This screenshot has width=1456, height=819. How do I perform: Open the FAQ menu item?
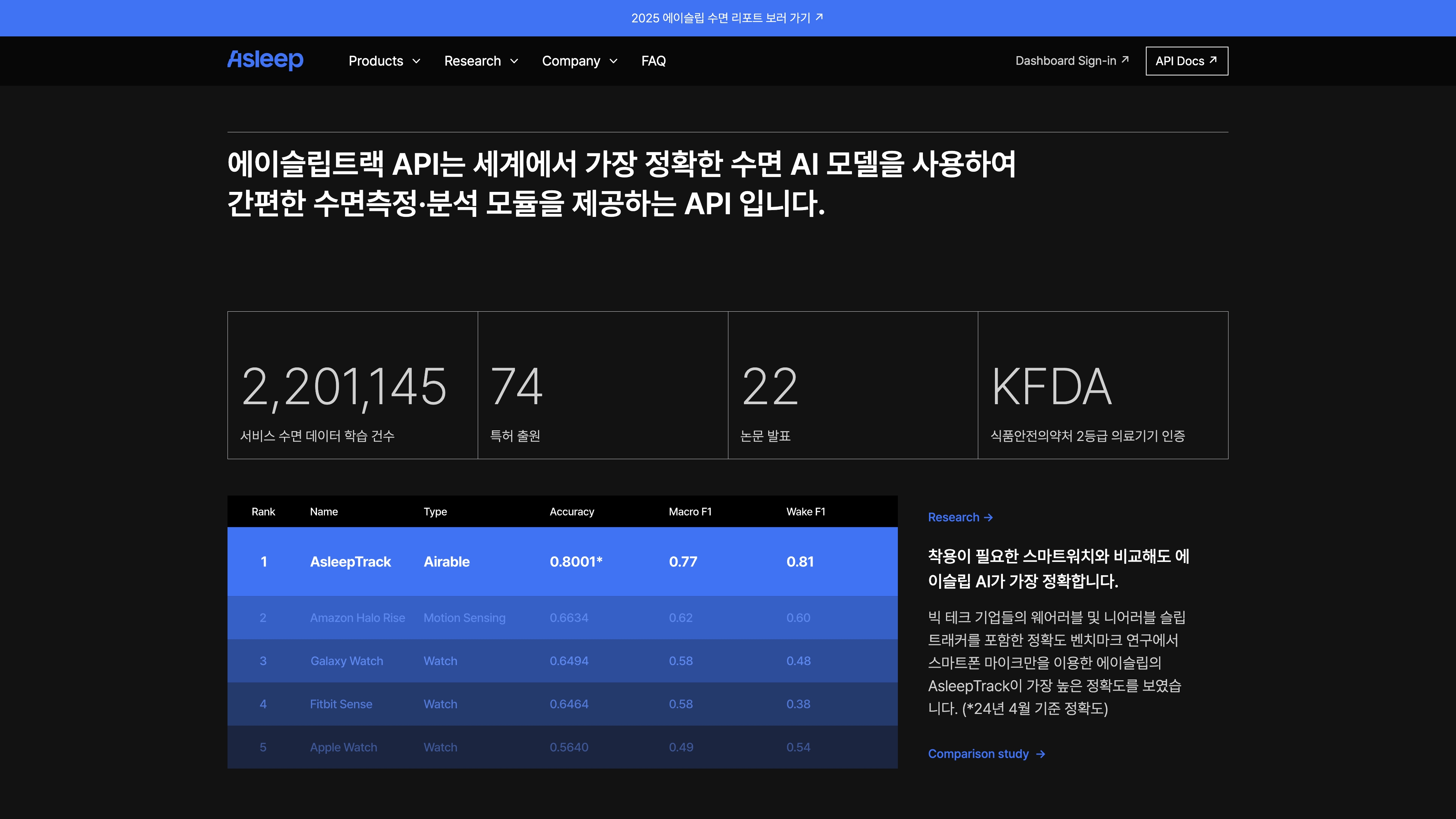pyautogui.click(x=653, y=61)
